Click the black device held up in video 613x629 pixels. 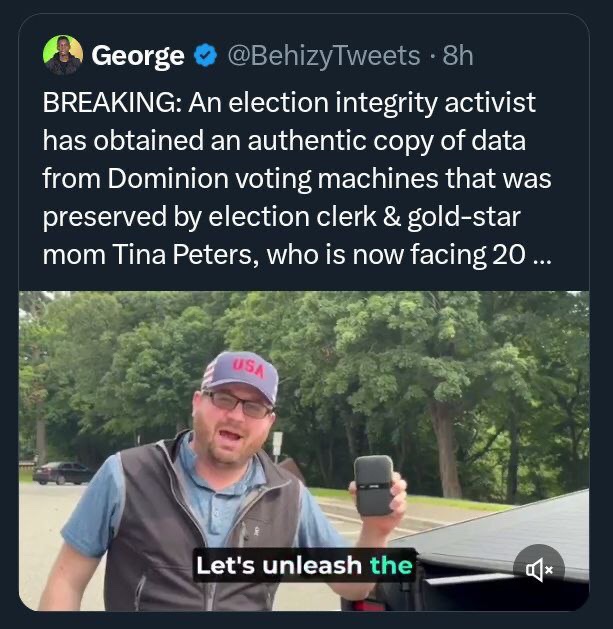click(x=375, y=485)
